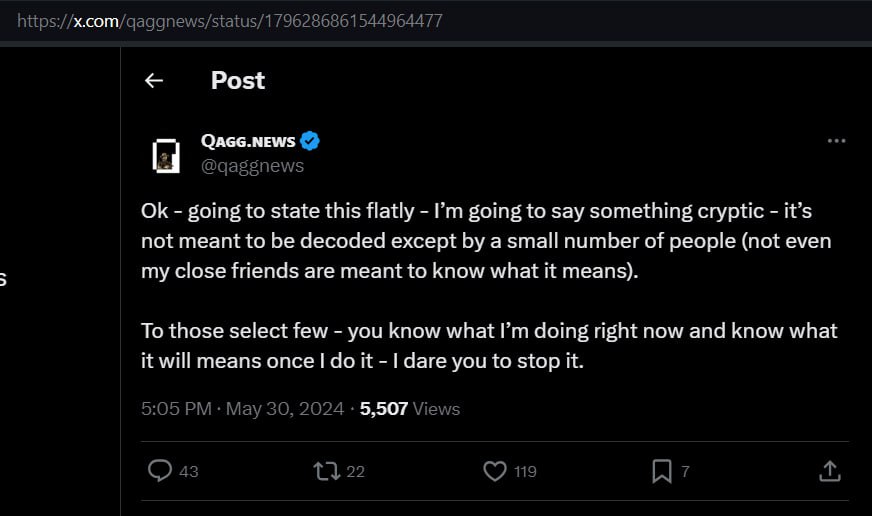Click the 5:05 PM May 30, 2024 timestamp
Viewport: 872px width, 516px height.
point(242,409)
